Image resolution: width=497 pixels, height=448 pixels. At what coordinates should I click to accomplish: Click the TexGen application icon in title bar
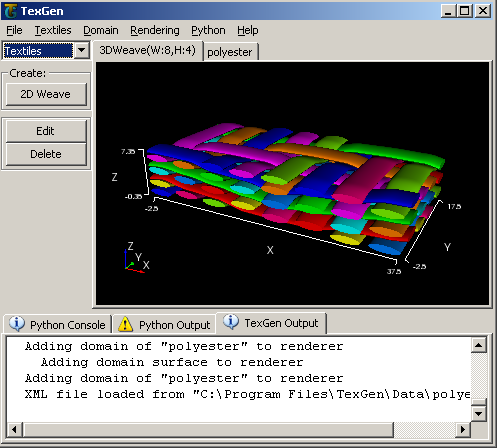coord(10,11)
